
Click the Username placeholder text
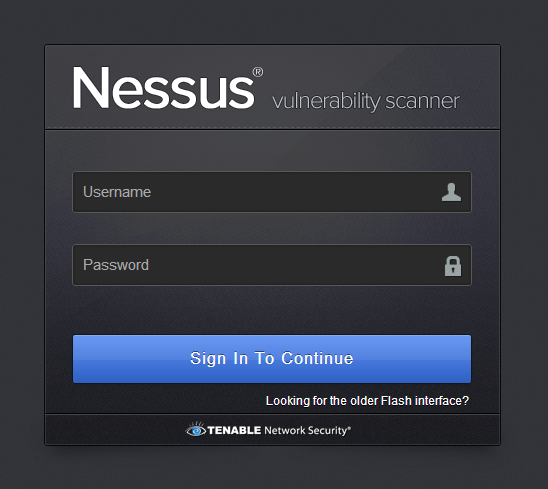(117, 192)
